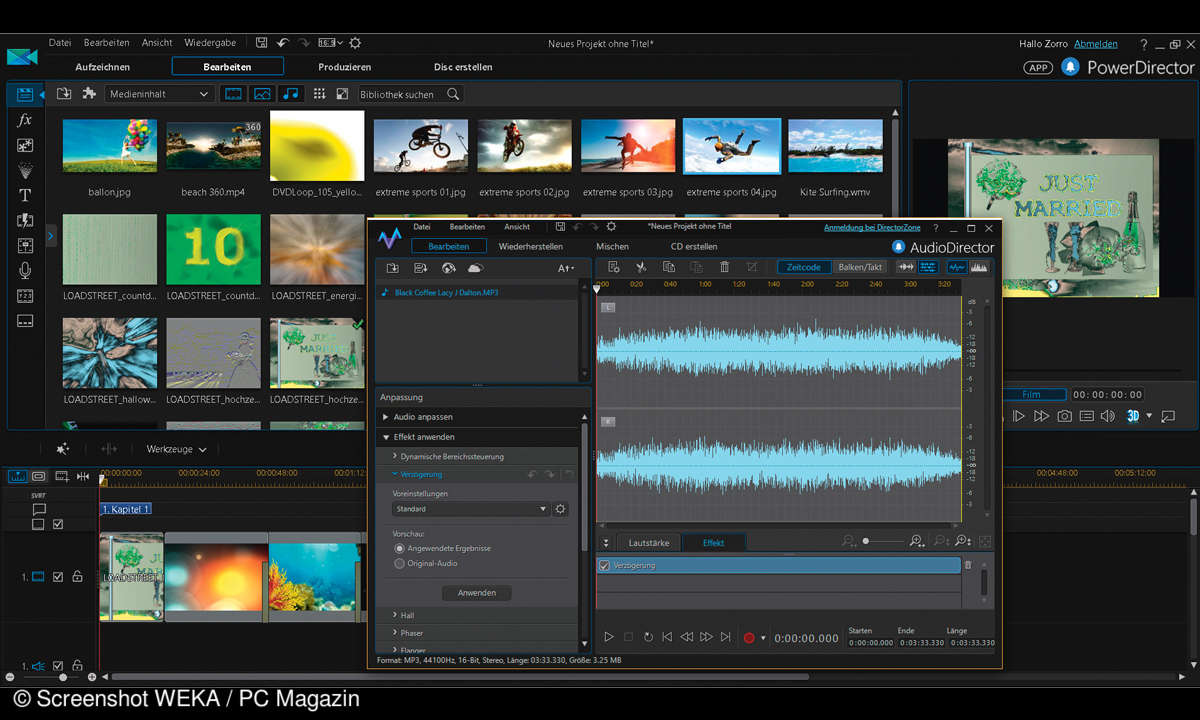Uncheck the Verzögerung effect checkbox

point(604,566)
